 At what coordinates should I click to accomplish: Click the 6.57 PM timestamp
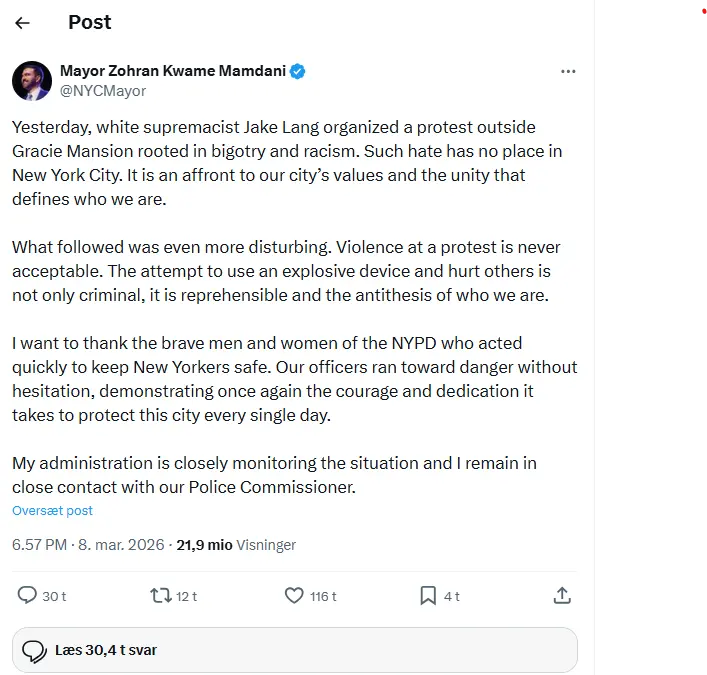pos(39,545)
